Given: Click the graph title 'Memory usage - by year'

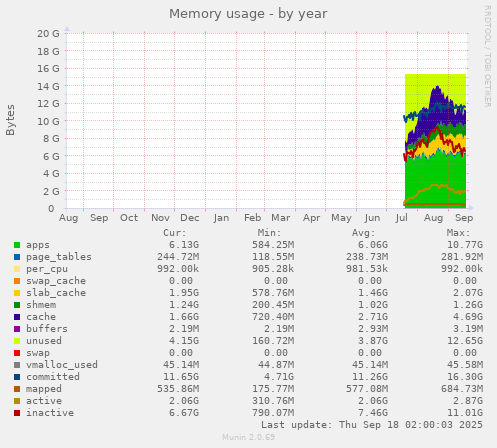Looking at the screenshot, I should (248, 14).
